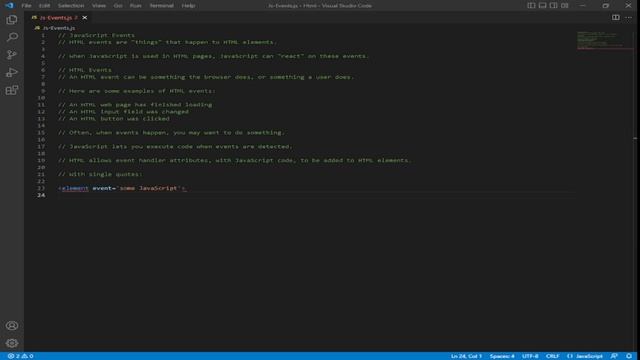
Task: Click comment starting "// Often, when events happen"
Action: (171, 132)
